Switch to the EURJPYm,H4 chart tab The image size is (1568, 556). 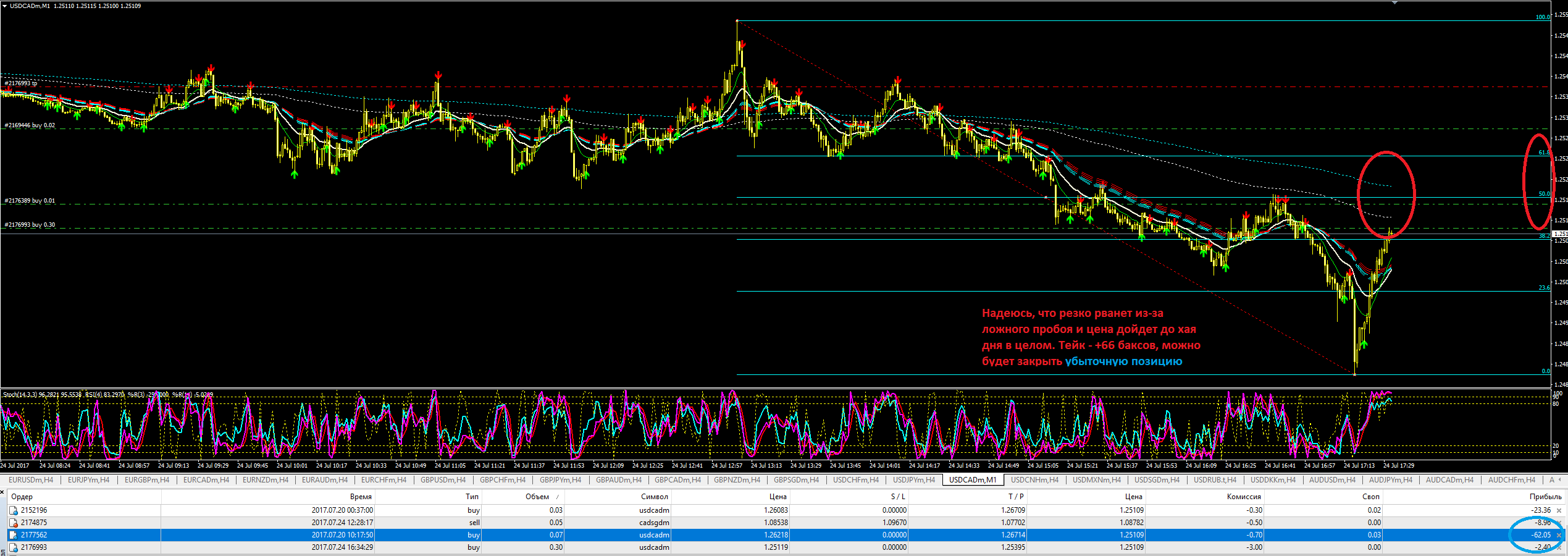[x=88, y=480]
